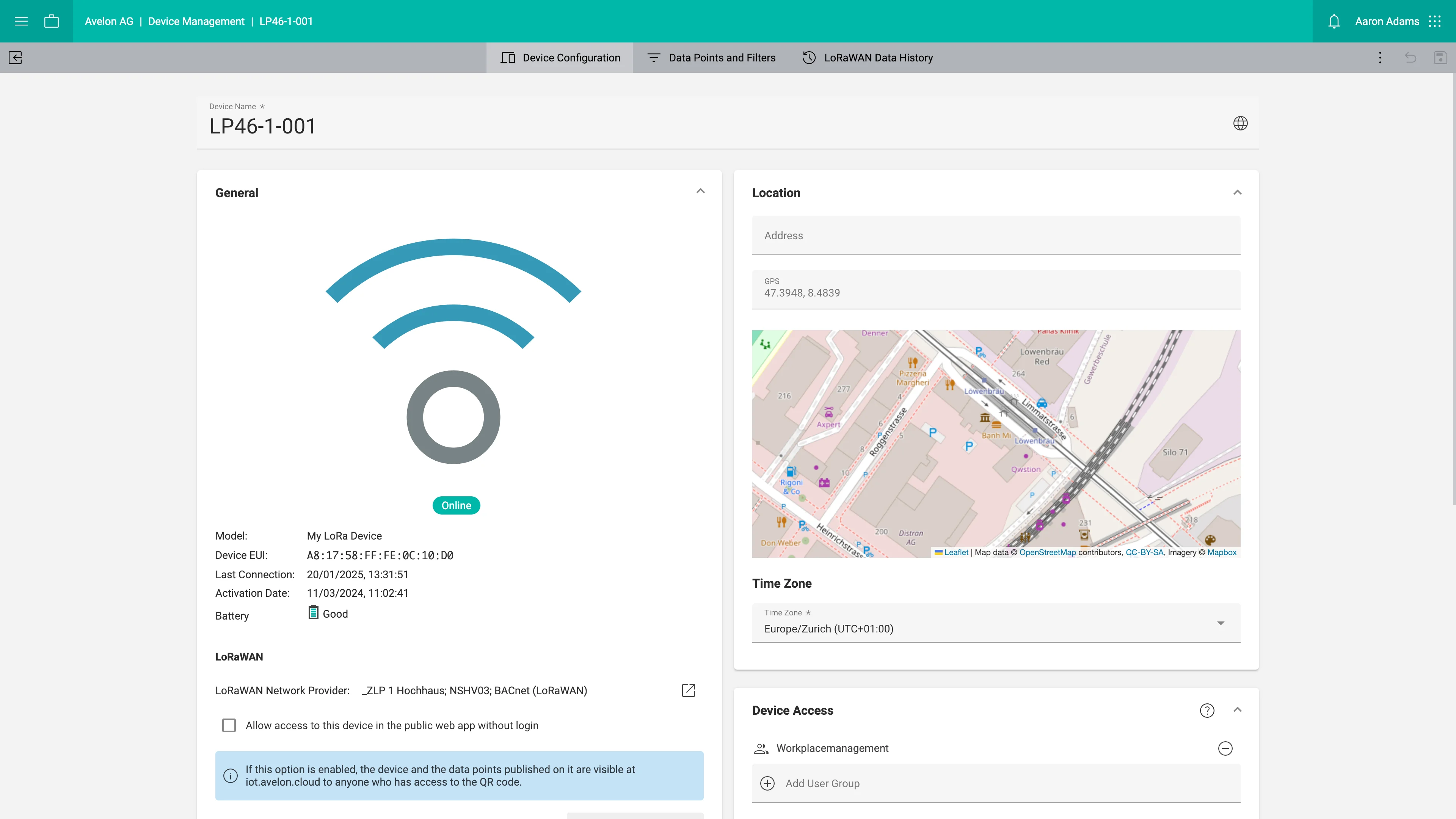The image size is (1456, 819).
Task: Go to Device Management breadcrumb
Action: coord(196,22)
